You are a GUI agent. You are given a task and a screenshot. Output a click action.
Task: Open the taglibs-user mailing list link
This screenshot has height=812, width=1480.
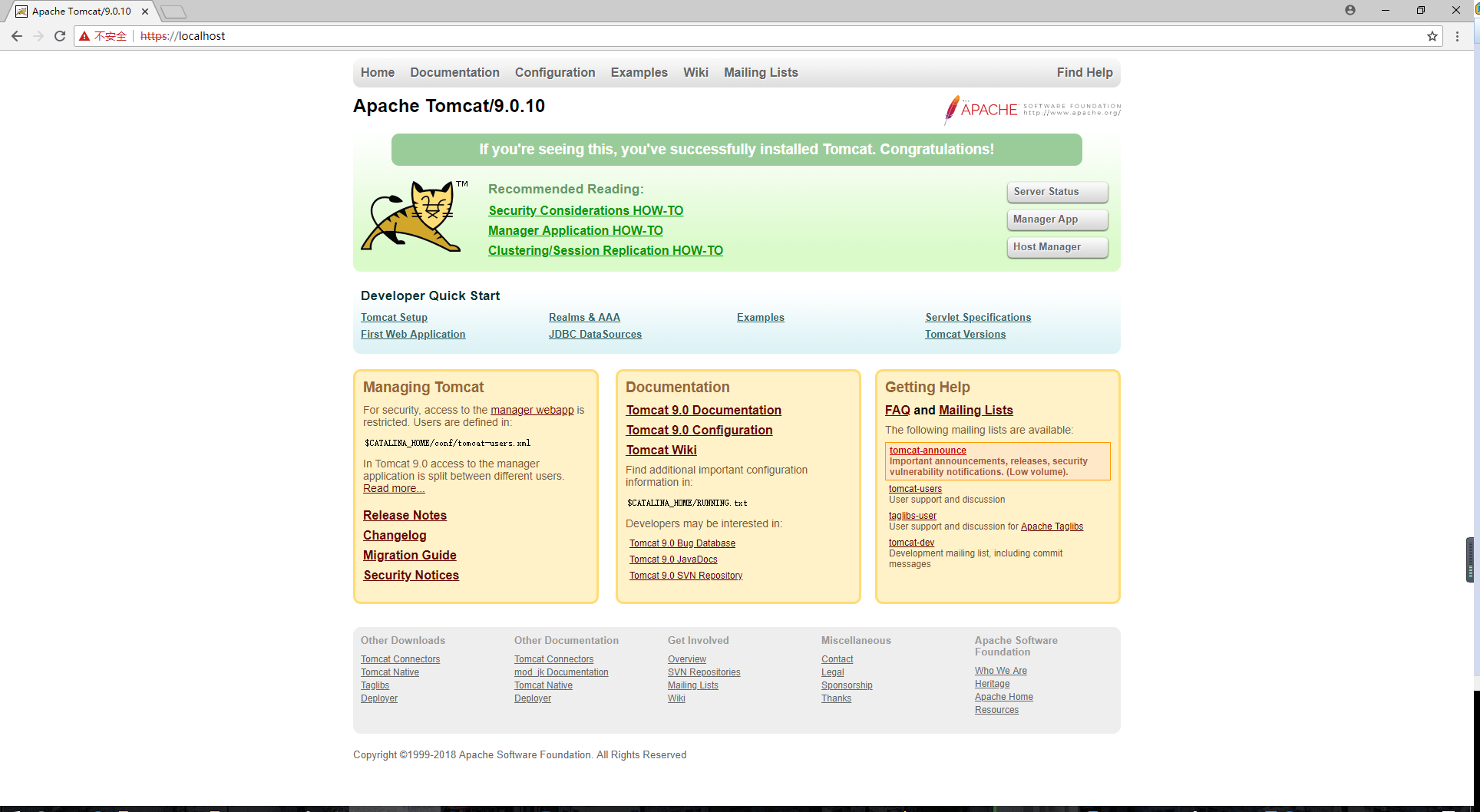912,516
